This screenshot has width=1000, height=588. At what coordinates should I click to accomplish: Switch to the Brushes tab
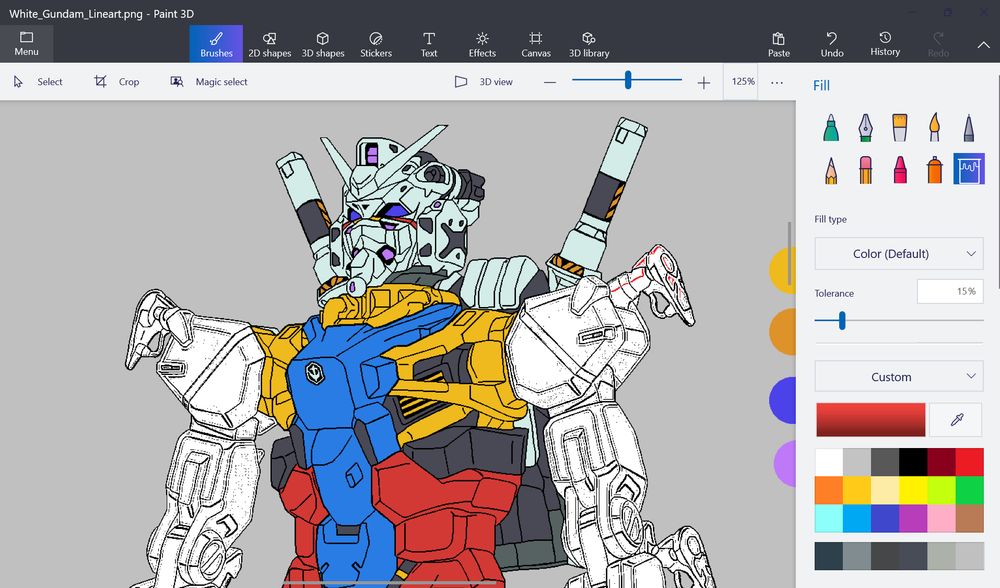(216, 43)
